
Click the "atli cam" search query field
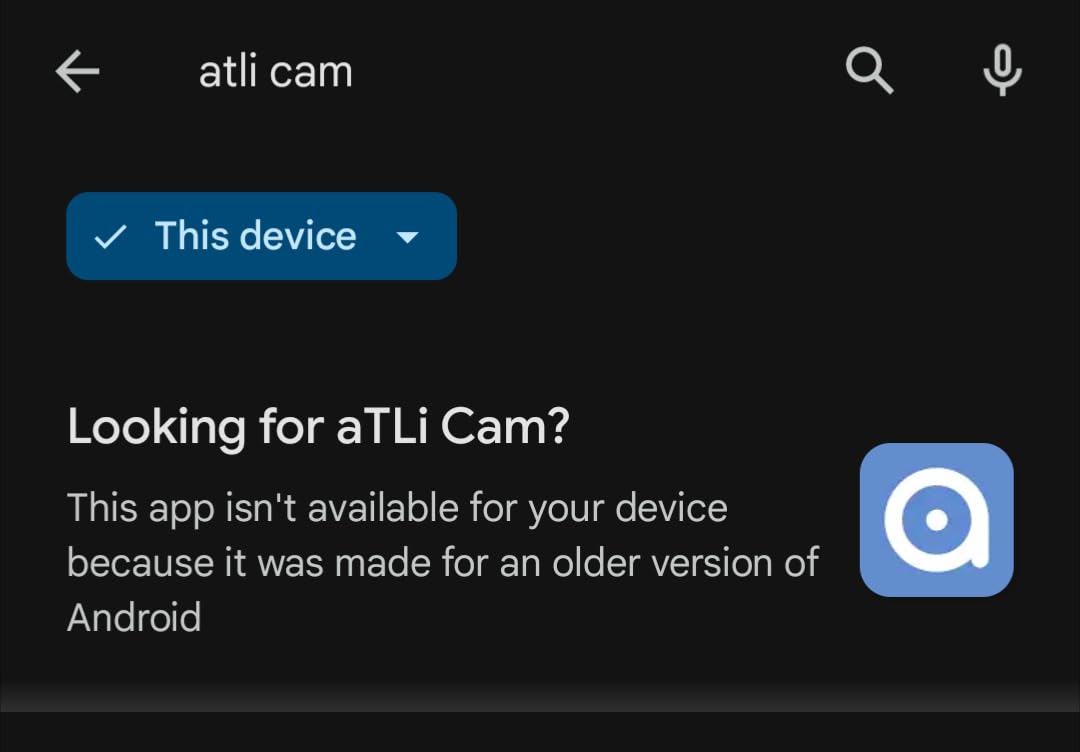pos(276,72)
